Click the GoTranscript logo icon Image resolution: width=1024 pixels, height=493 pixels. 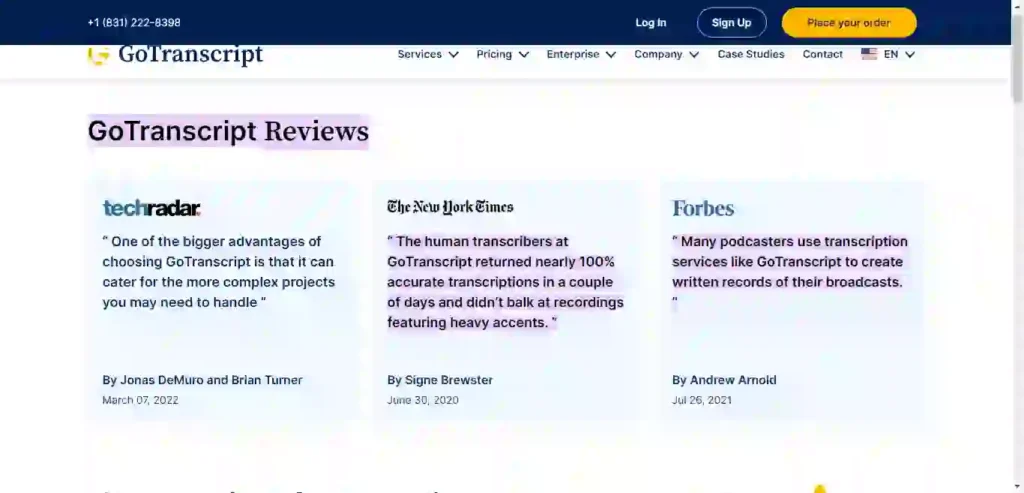tap(98, 56)
